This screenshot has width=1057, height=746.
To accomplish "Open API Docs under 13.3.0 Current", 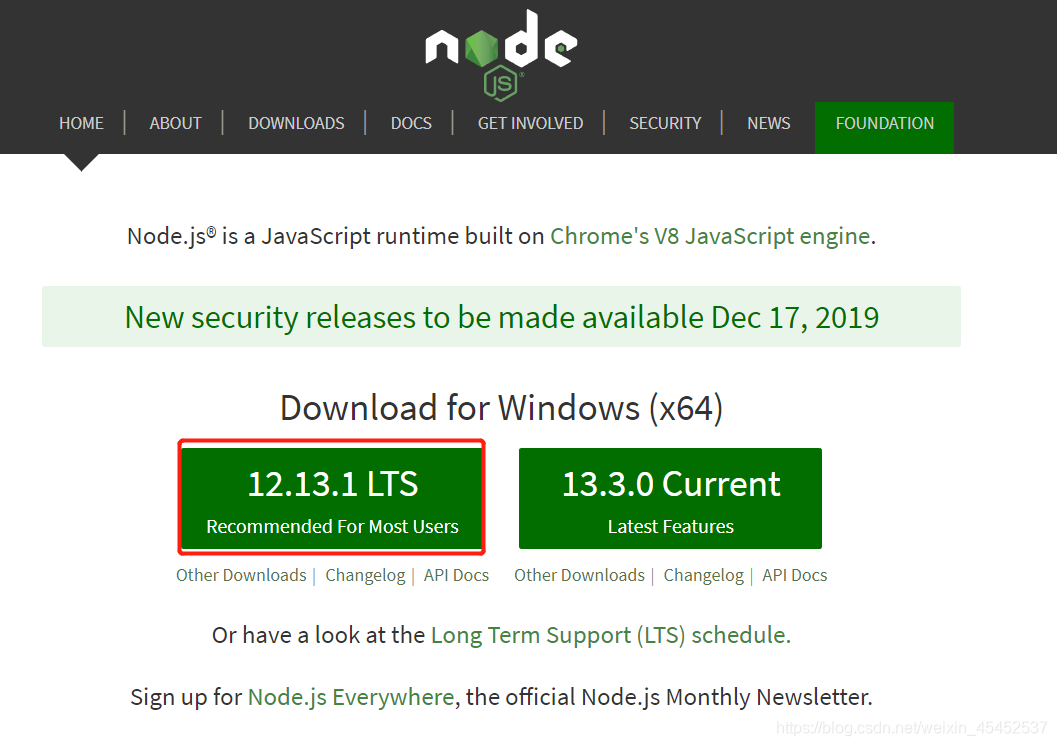I will coord(795,576).
